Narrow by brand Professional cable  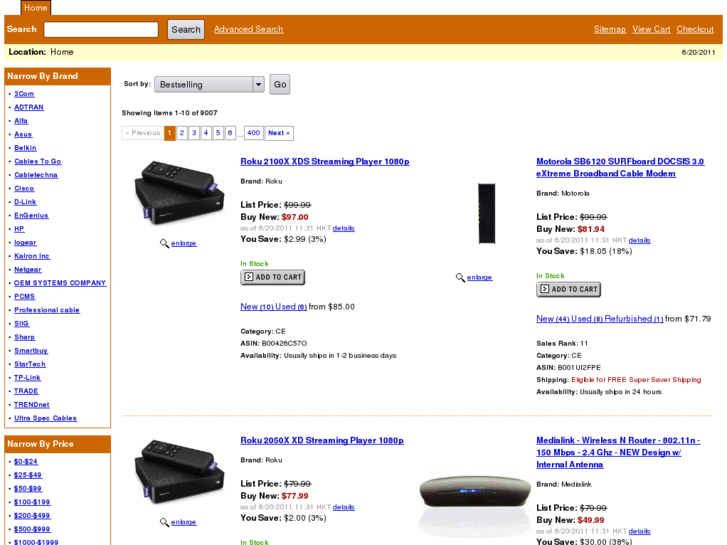click(47, 310)
